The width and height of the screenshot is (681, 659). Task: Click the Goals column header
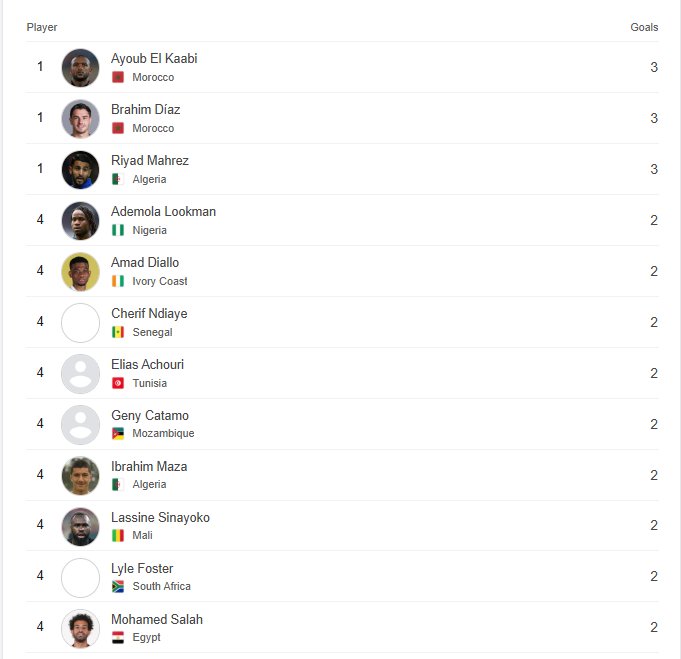[x=644, y=27]
